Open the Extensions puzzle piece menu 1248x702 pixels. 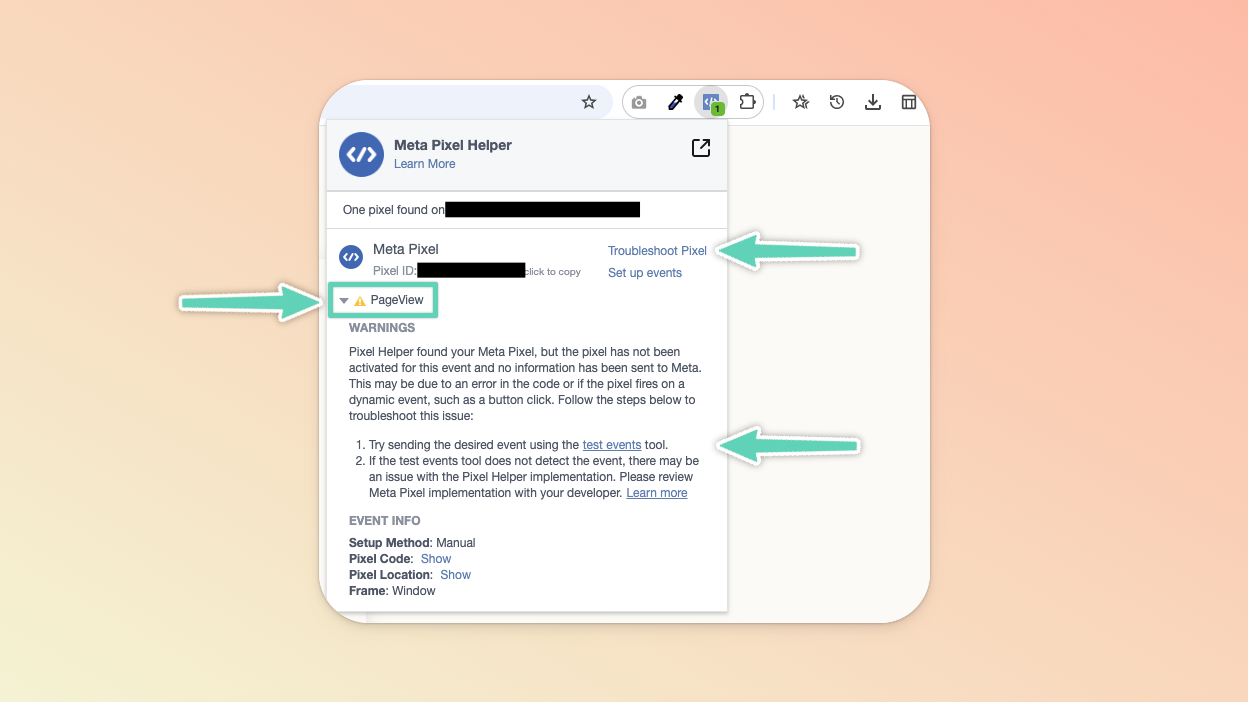coord(747,102)
